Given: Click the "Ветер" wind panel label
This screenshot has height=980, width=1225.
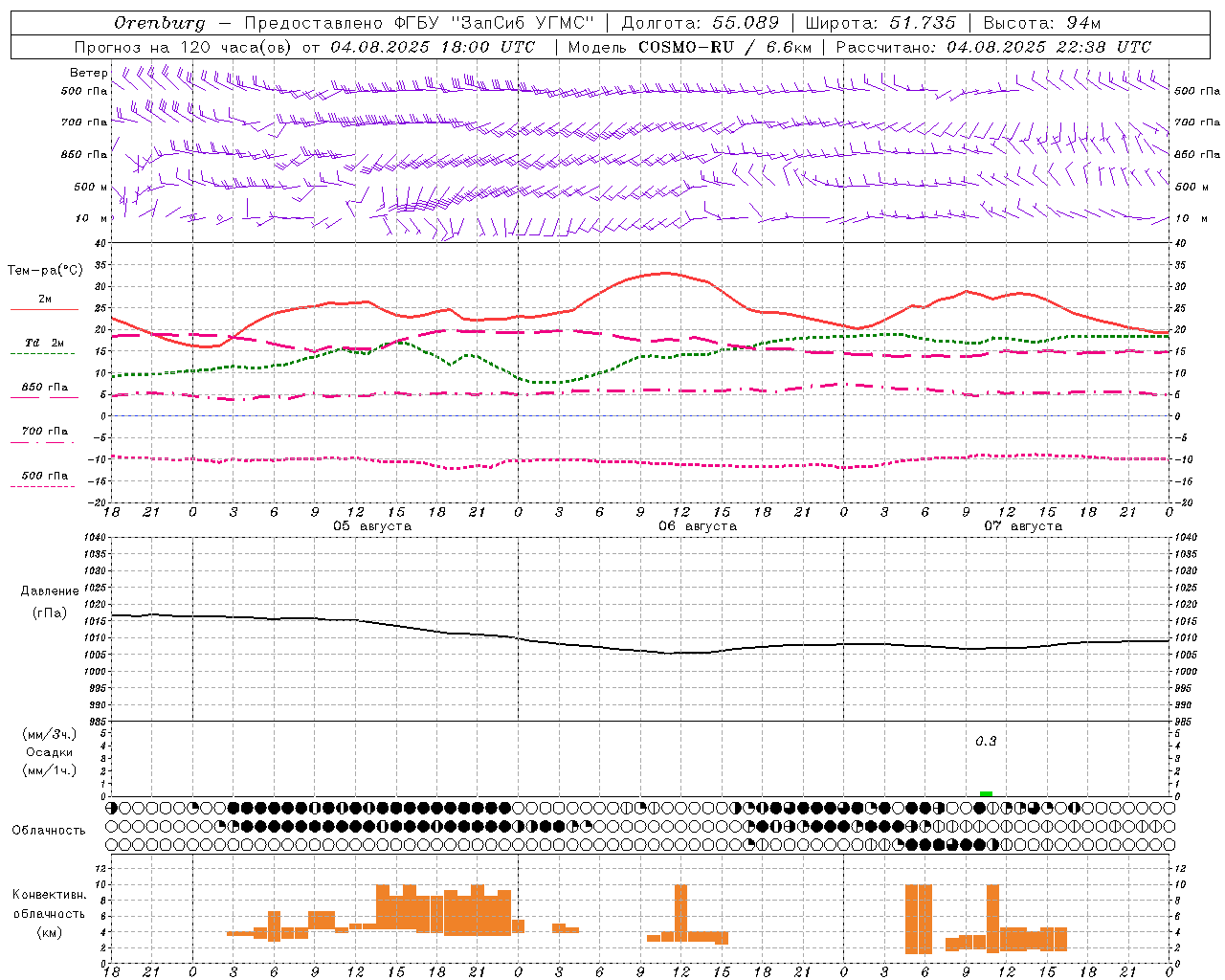Looking at the screenshot, I should [x=88, y=73].
